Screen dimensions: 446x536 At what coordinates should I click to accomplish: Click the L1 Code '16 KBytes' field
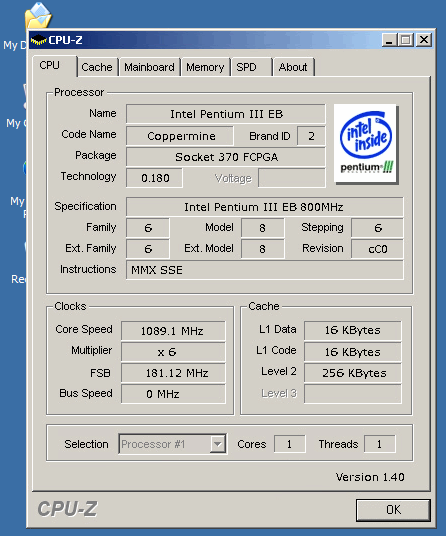(353, 352)
